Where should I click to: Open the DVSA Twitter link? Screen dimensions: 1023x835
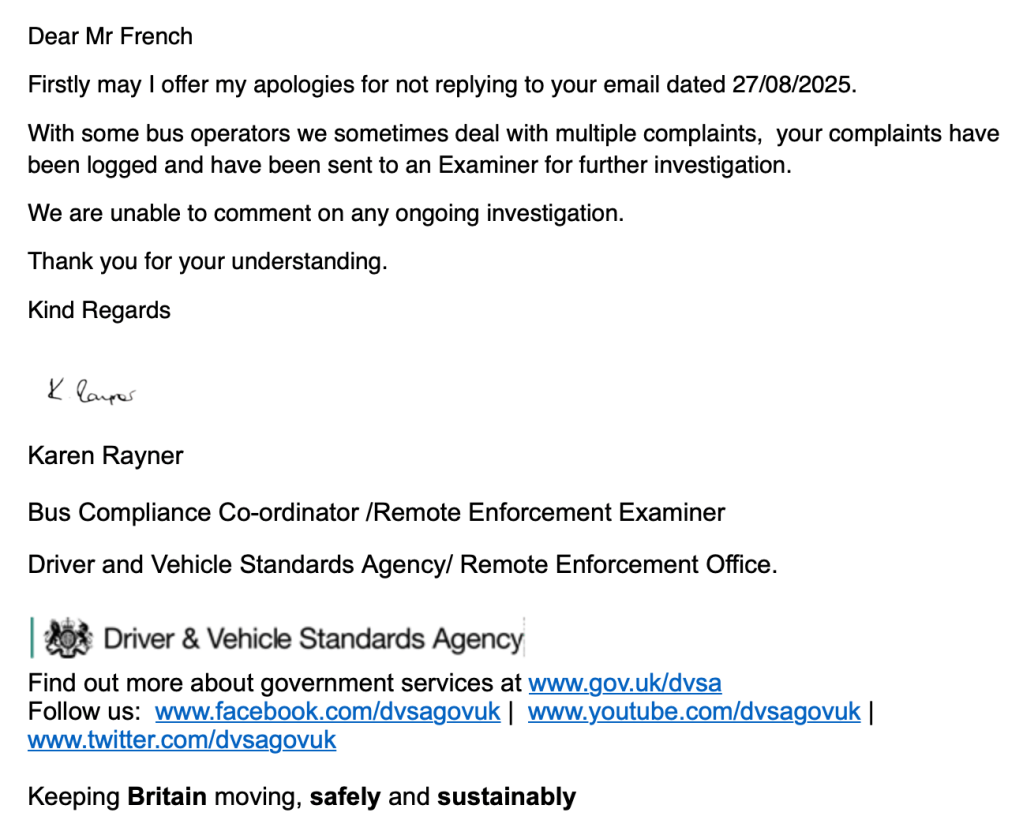(182, 740)
